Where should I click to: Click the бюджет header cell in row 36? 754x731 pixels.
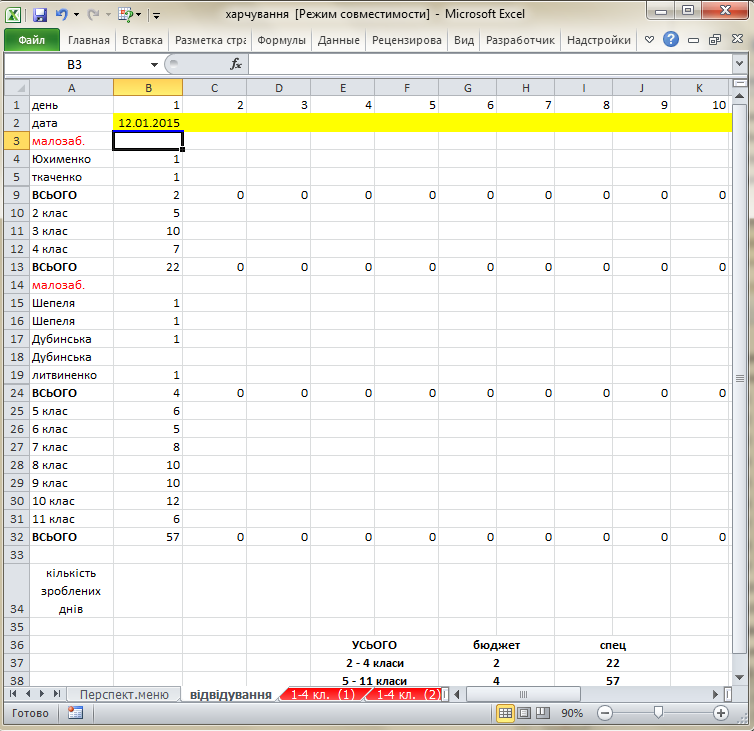pos(496,645)
